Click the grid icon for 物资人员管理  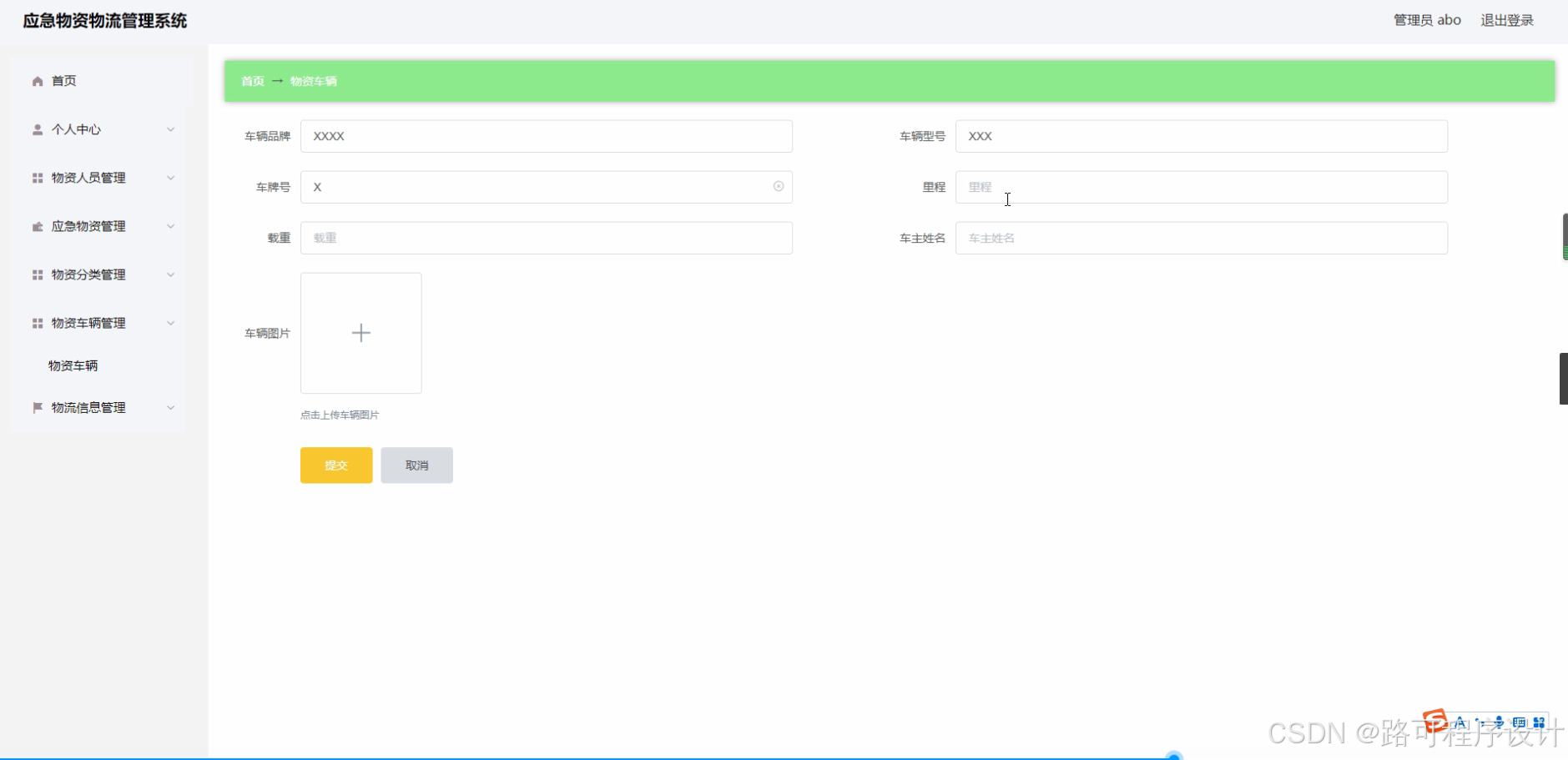click(x=38, y=178)
